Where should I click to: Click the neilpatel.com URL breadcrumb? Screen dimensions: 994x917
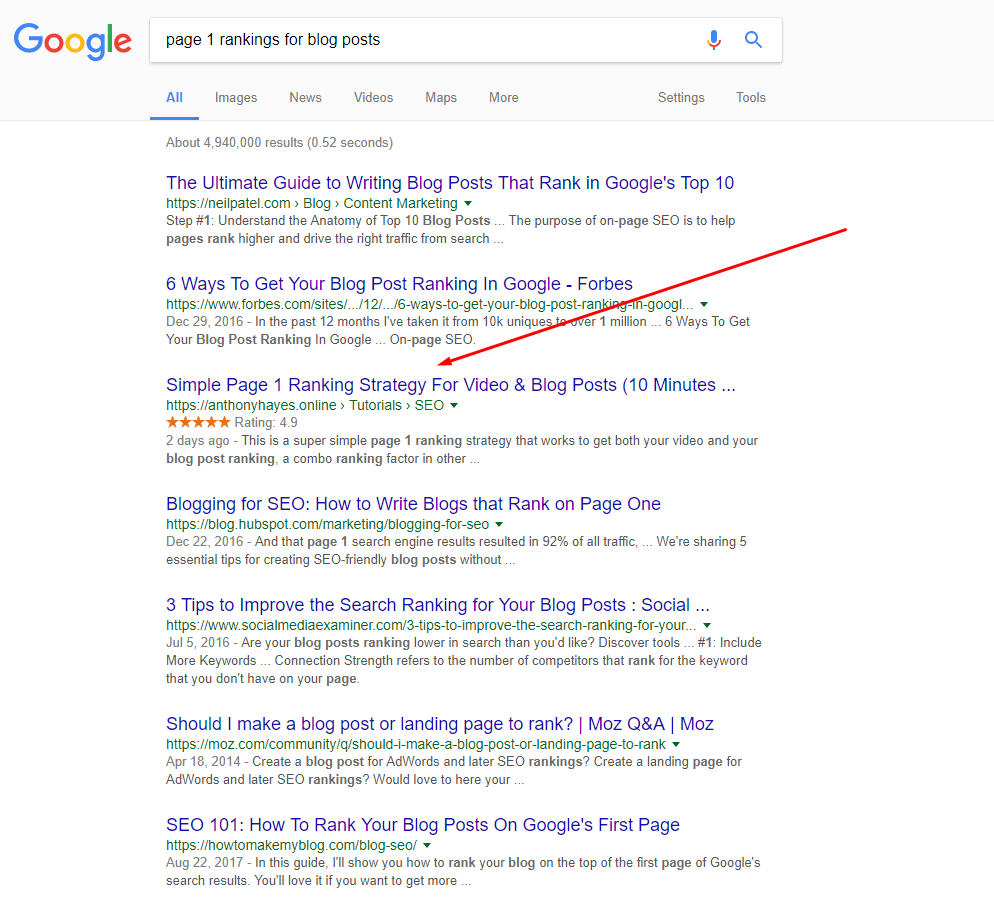[312, 203]
